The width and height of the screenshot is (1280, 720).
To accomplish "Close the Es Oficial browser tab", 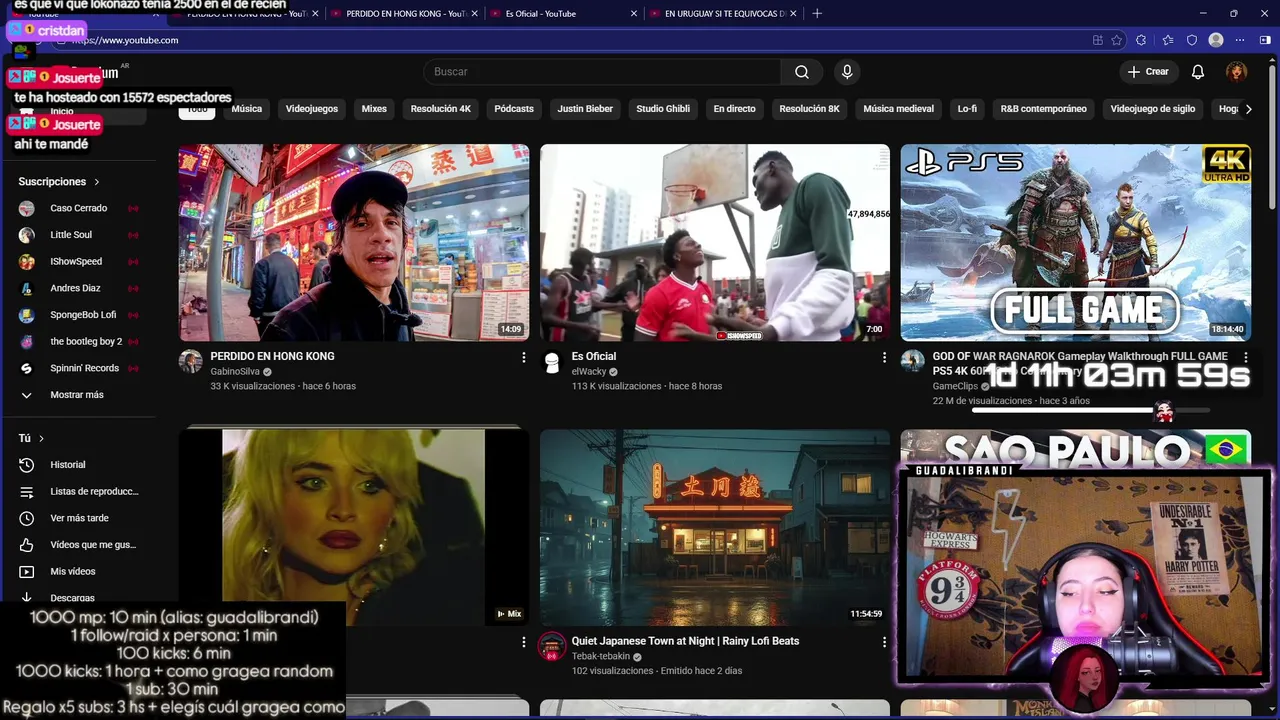I will pyautogui.click(x=634, y=13).
